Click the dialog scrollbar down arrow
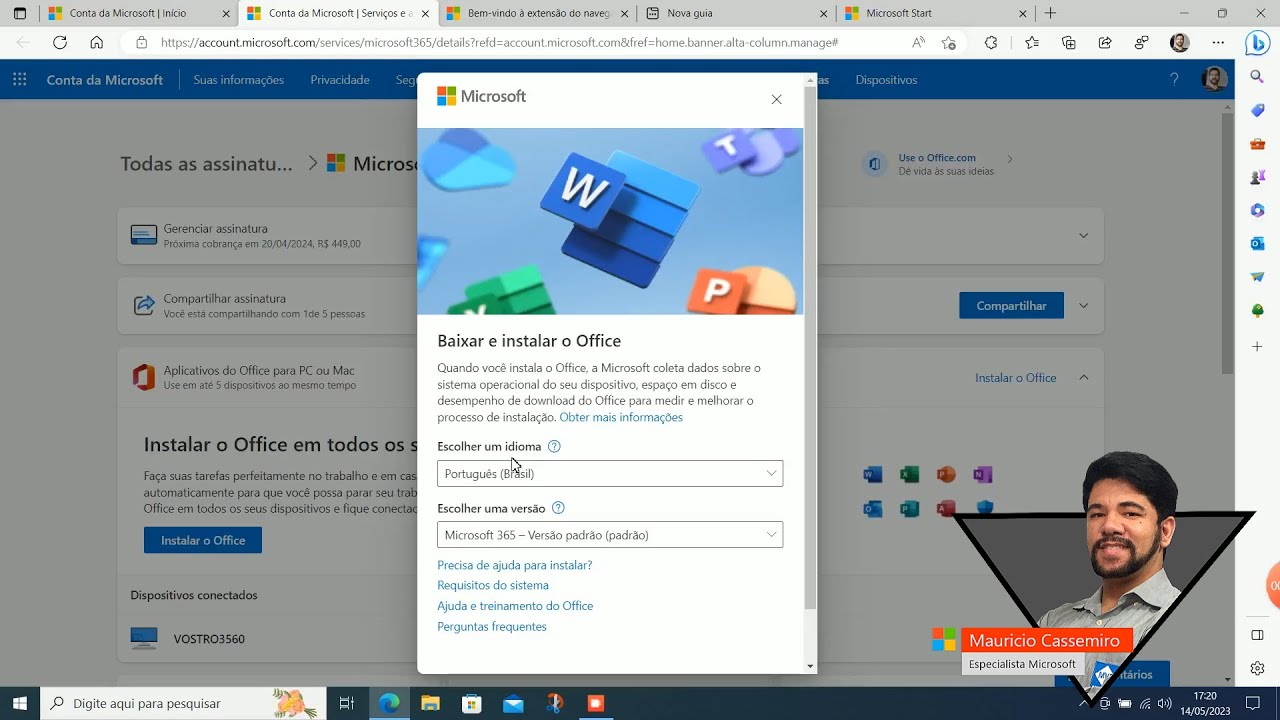Screen dimensions: 1280x720 (x=810, y=666)
